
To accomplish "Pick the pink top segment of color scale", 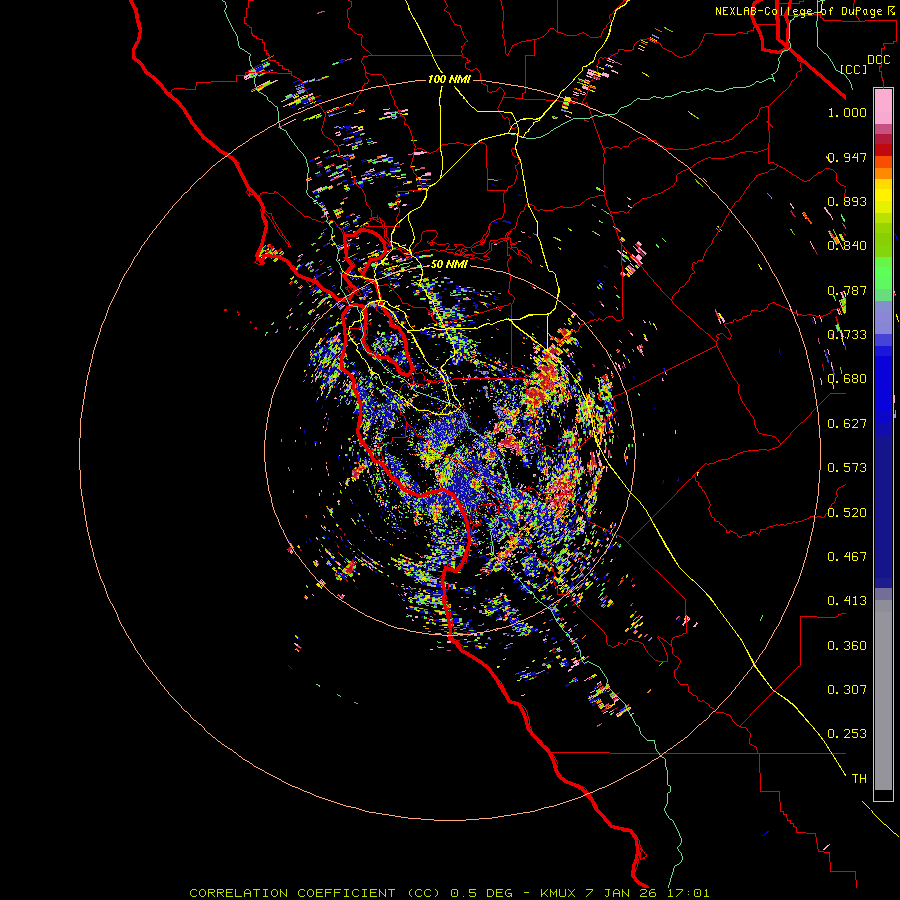I will [883, 106].
